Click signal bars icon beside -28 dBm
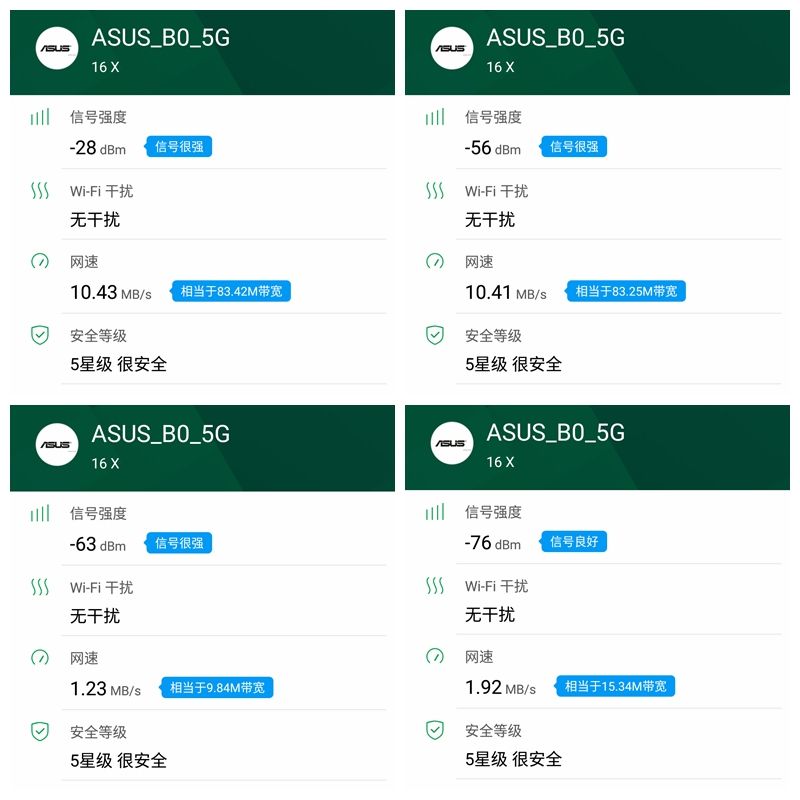 [x=40, y=117]
